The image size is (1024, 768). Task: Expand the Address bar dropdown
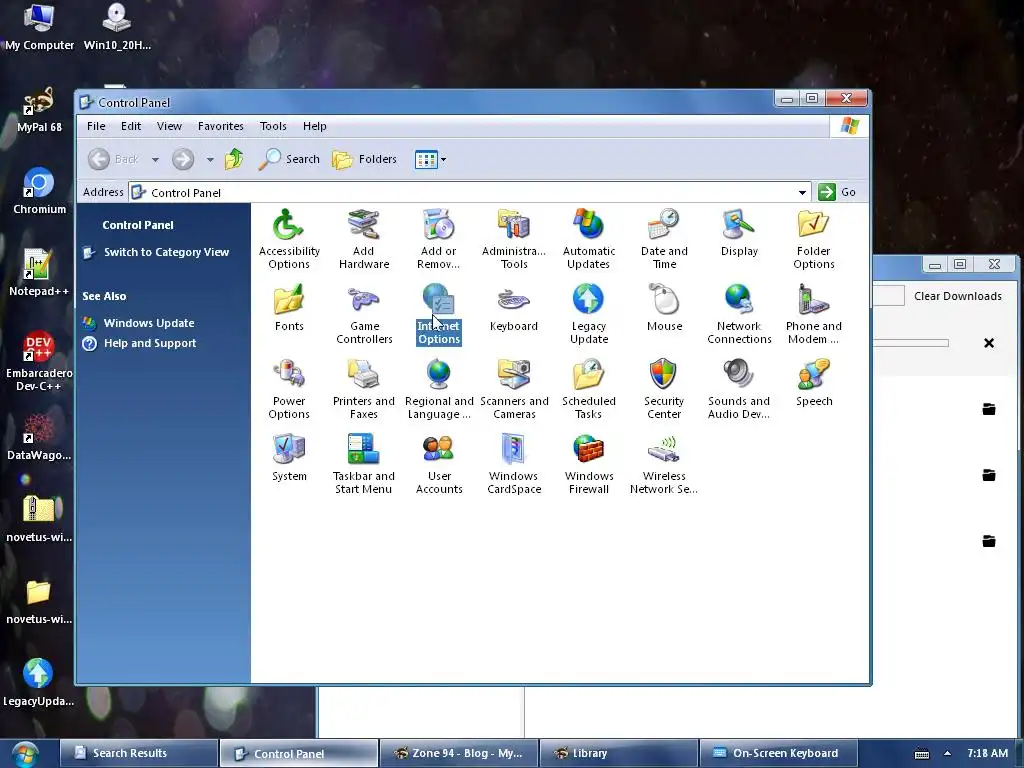(802, 193)
